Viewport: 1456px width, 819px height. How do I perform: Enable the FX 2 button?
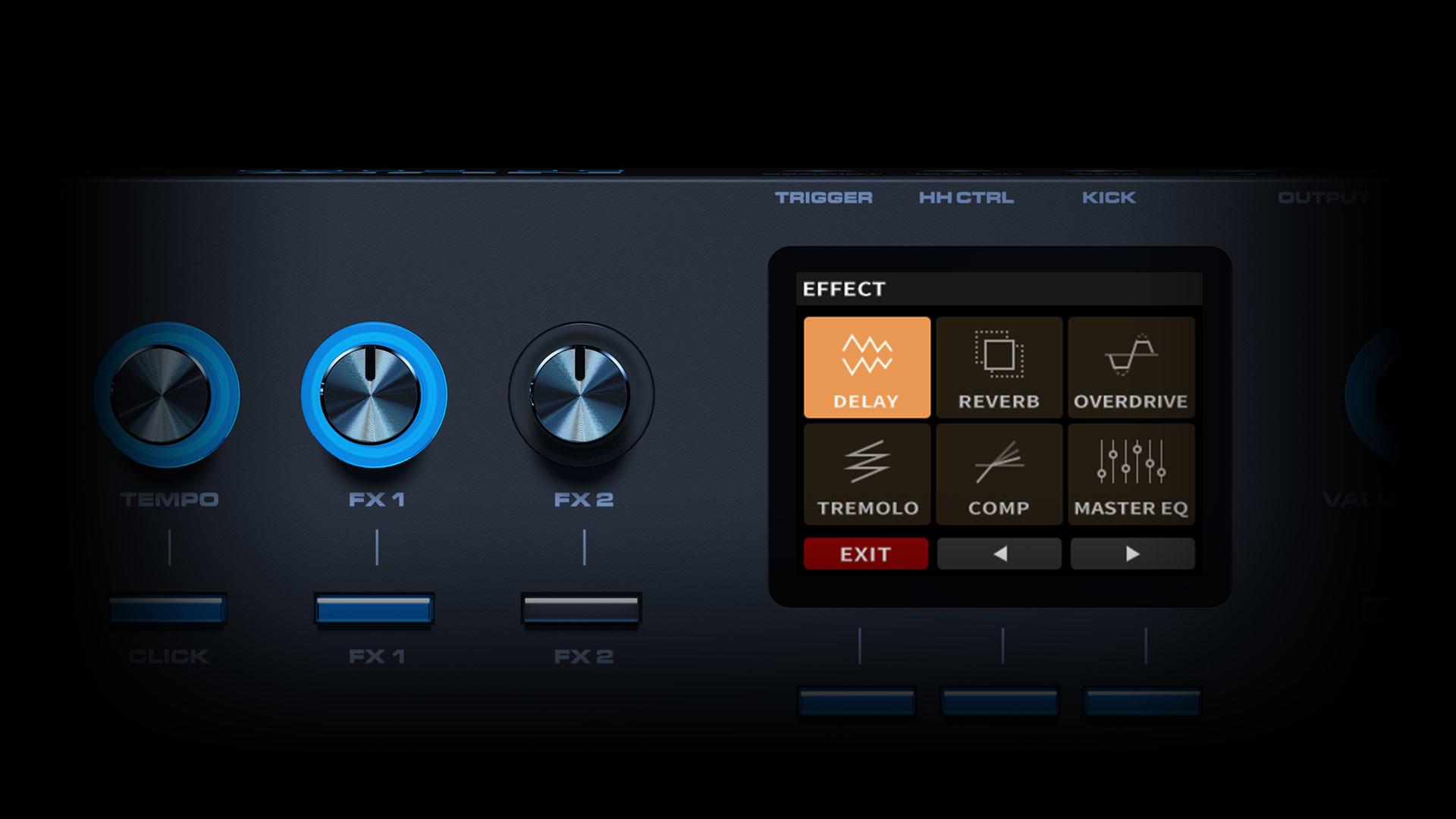tap(582, 609)
